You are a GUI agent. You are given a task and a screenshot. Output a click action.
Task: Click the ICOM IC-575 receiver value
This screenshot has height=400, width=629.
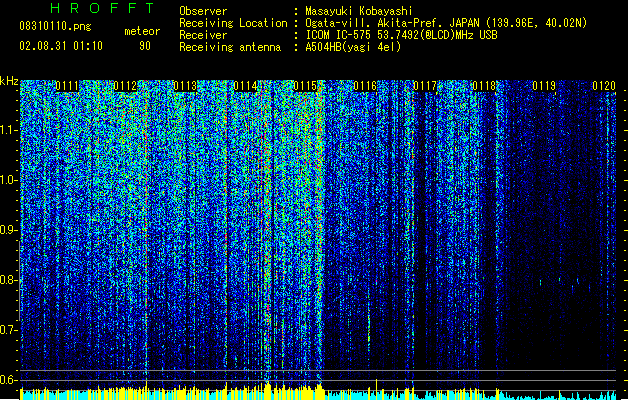(x=401, y=35)
